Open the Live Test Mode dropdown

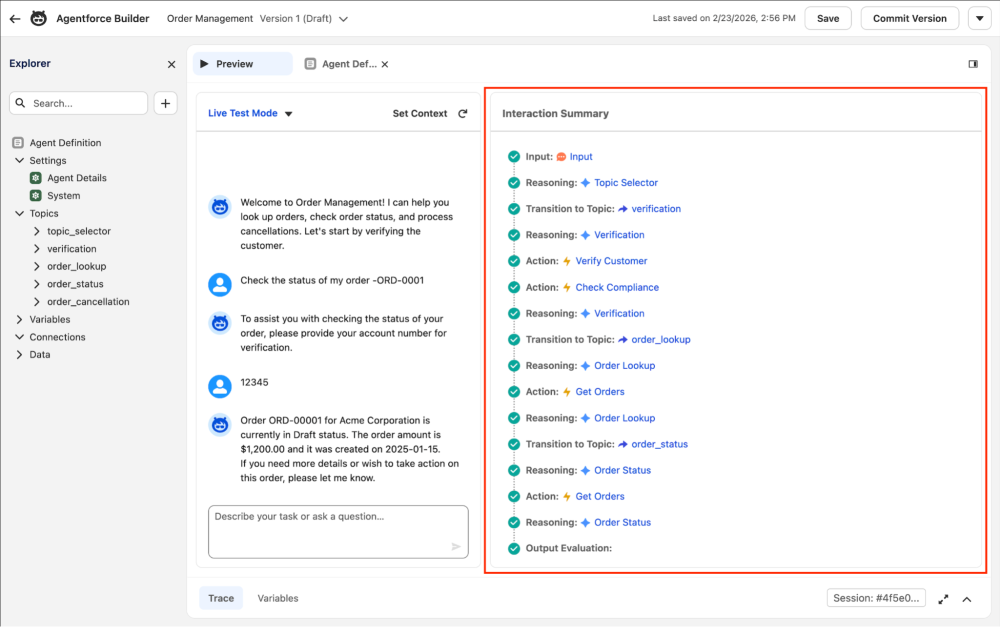pyautogui.click(x=248, y=113)
